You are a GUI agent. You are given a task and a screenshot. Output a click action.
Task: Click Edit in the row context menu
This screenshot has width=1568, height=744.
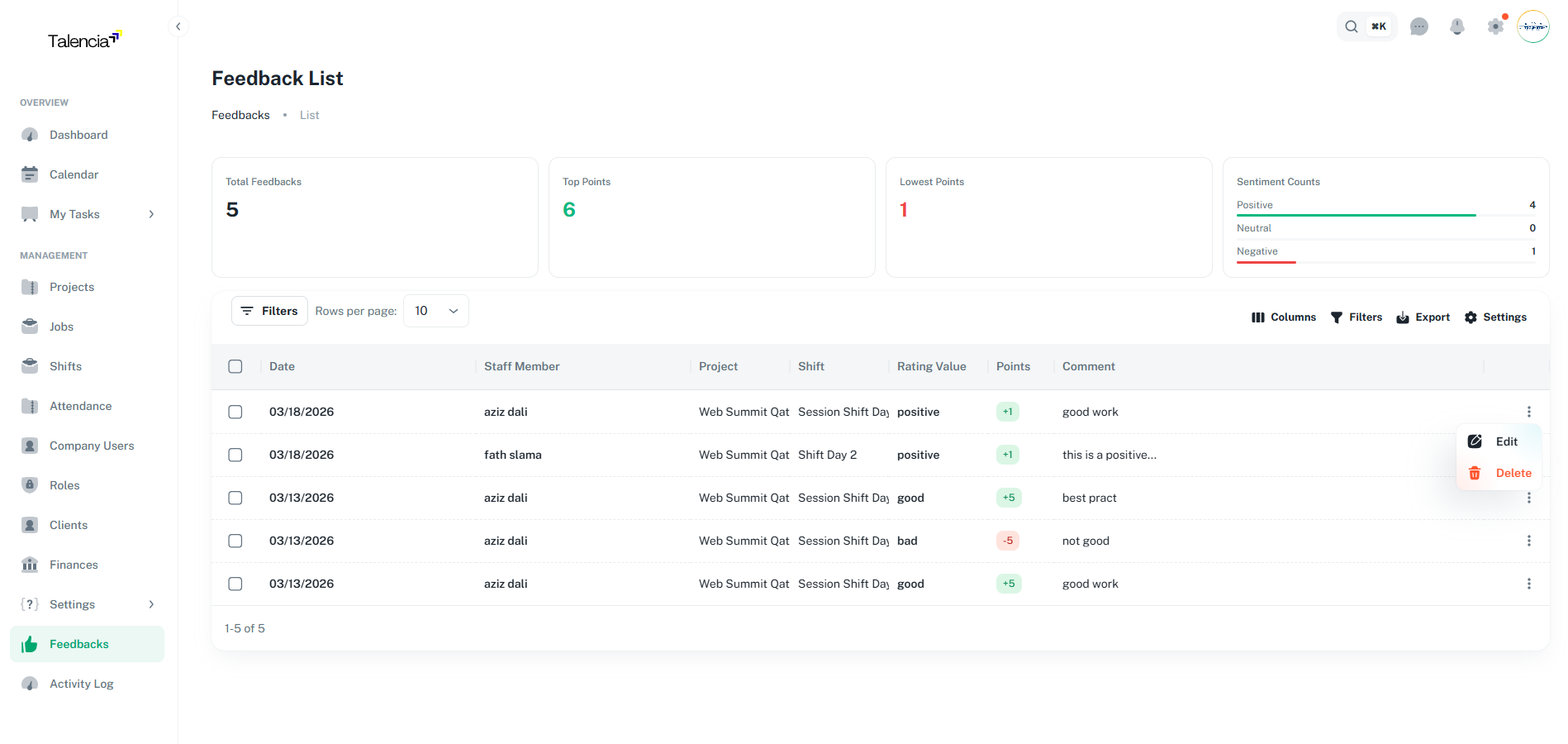pyautogui.click(x=1509, y=441)
